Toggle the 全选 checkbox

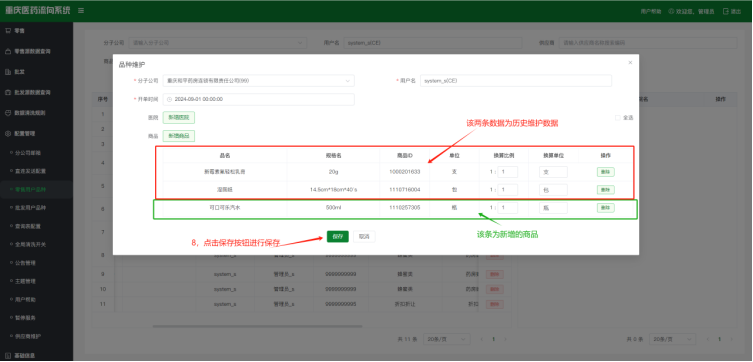point(618,118)
